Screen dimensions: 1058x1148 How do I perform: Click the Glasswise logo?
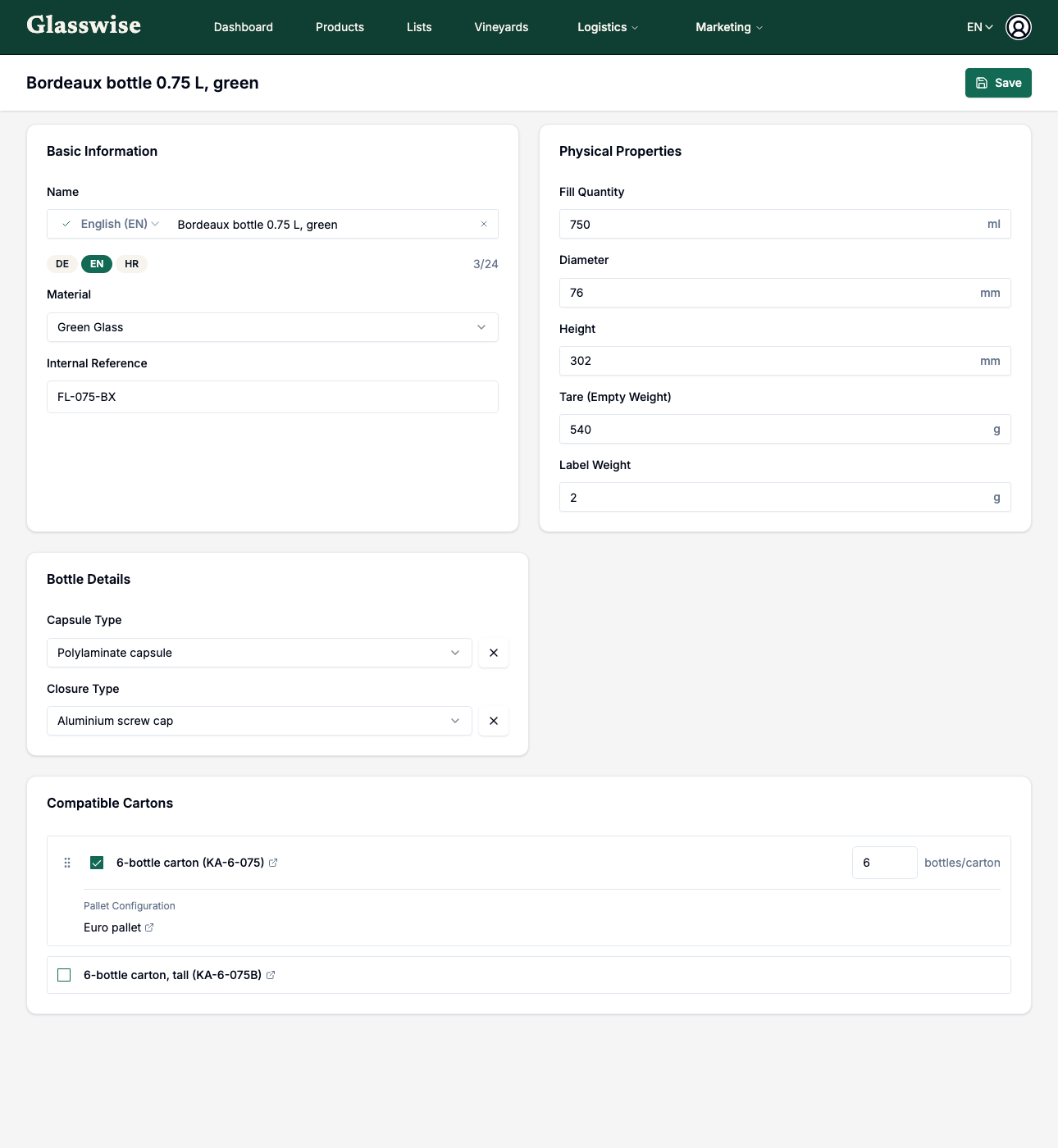(84, 25)
